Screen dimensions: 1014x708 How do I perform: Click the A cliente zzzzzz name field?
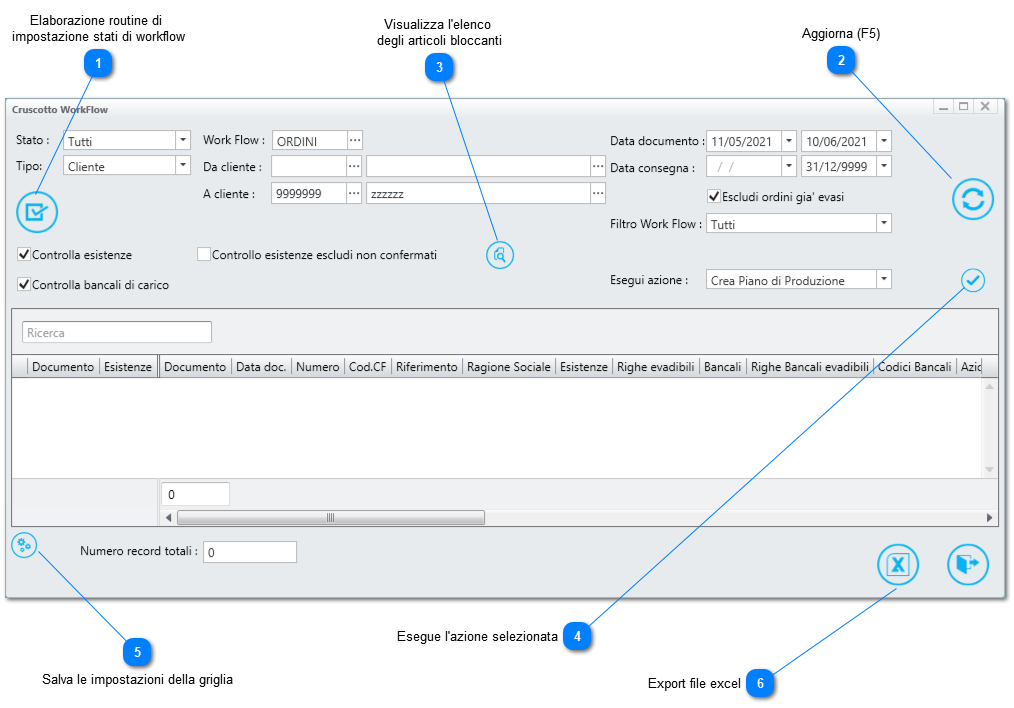(x=479, y=193)
